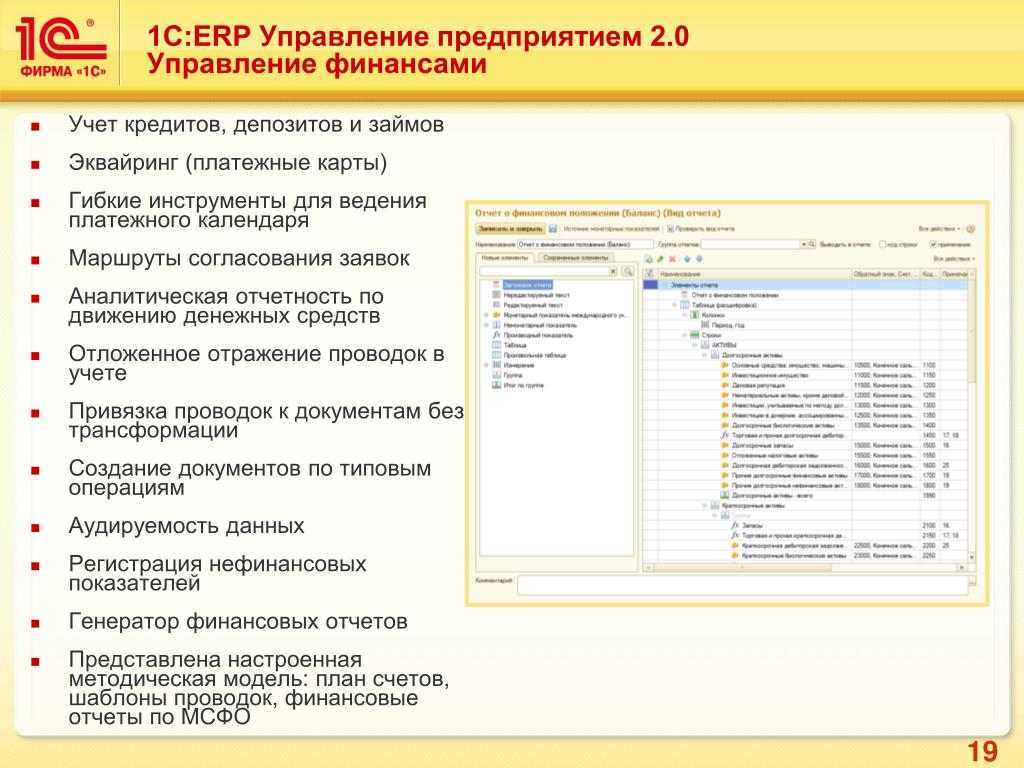Click the 'Наименование' column header
This screenshot has height=768, width=1024.
754,274
